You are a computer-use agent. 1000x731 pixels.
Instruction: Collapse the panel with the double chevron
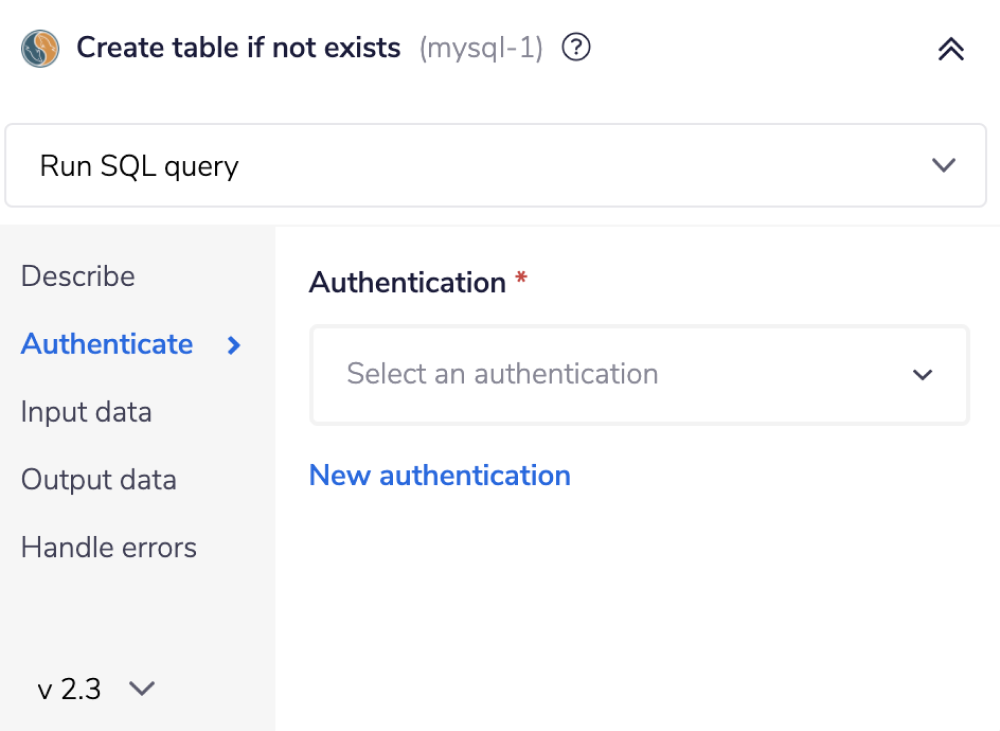point(949,47)
